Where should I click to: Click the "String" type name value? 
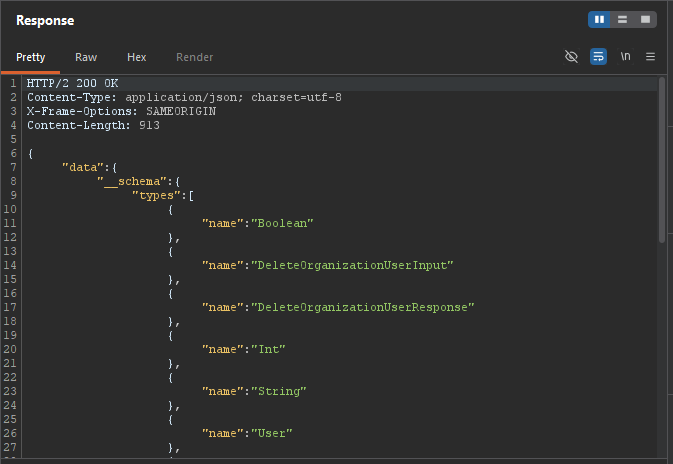click(279, 391)
